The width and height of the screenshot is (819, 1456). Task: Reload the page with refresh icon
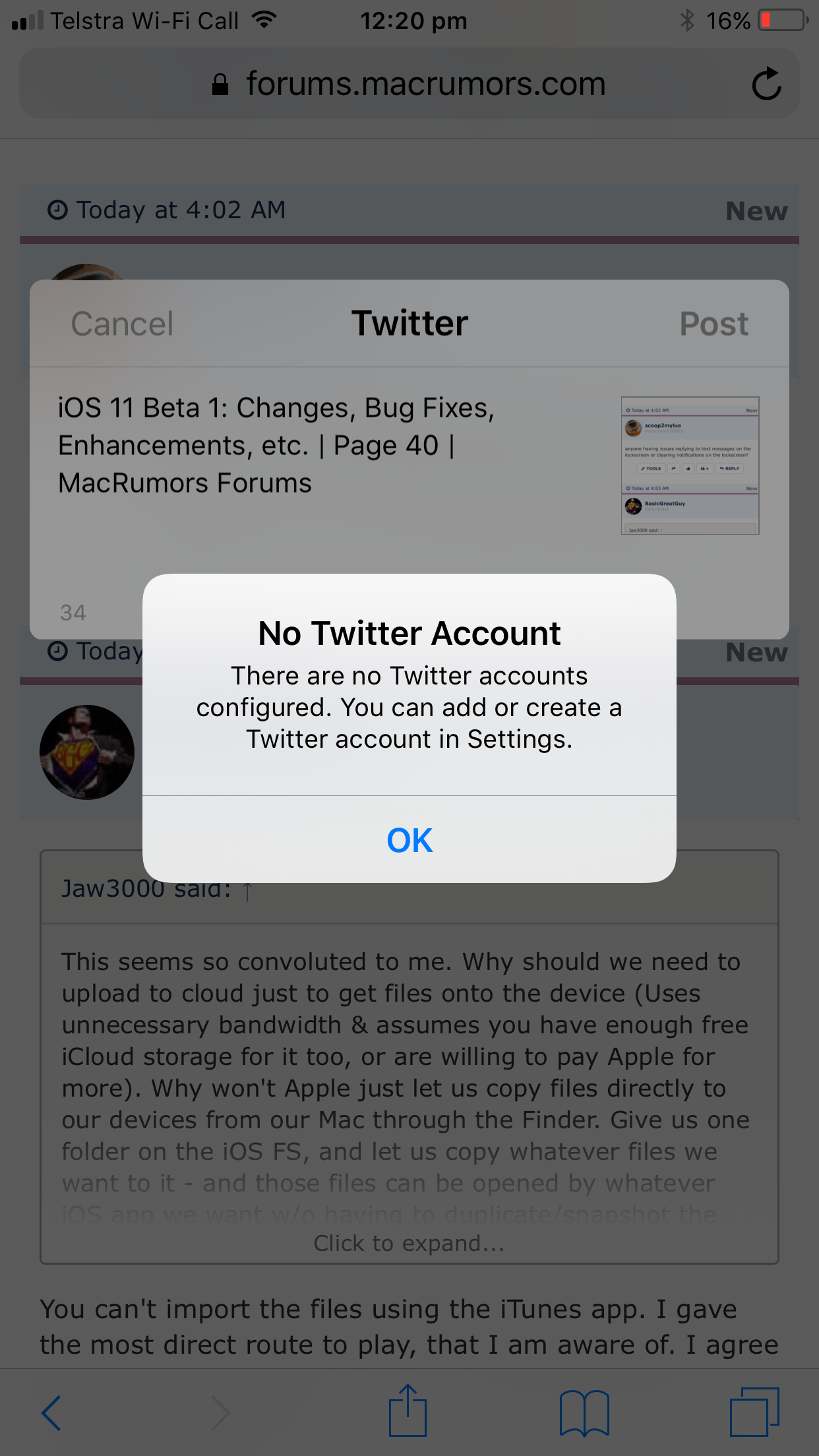[766, 84]
